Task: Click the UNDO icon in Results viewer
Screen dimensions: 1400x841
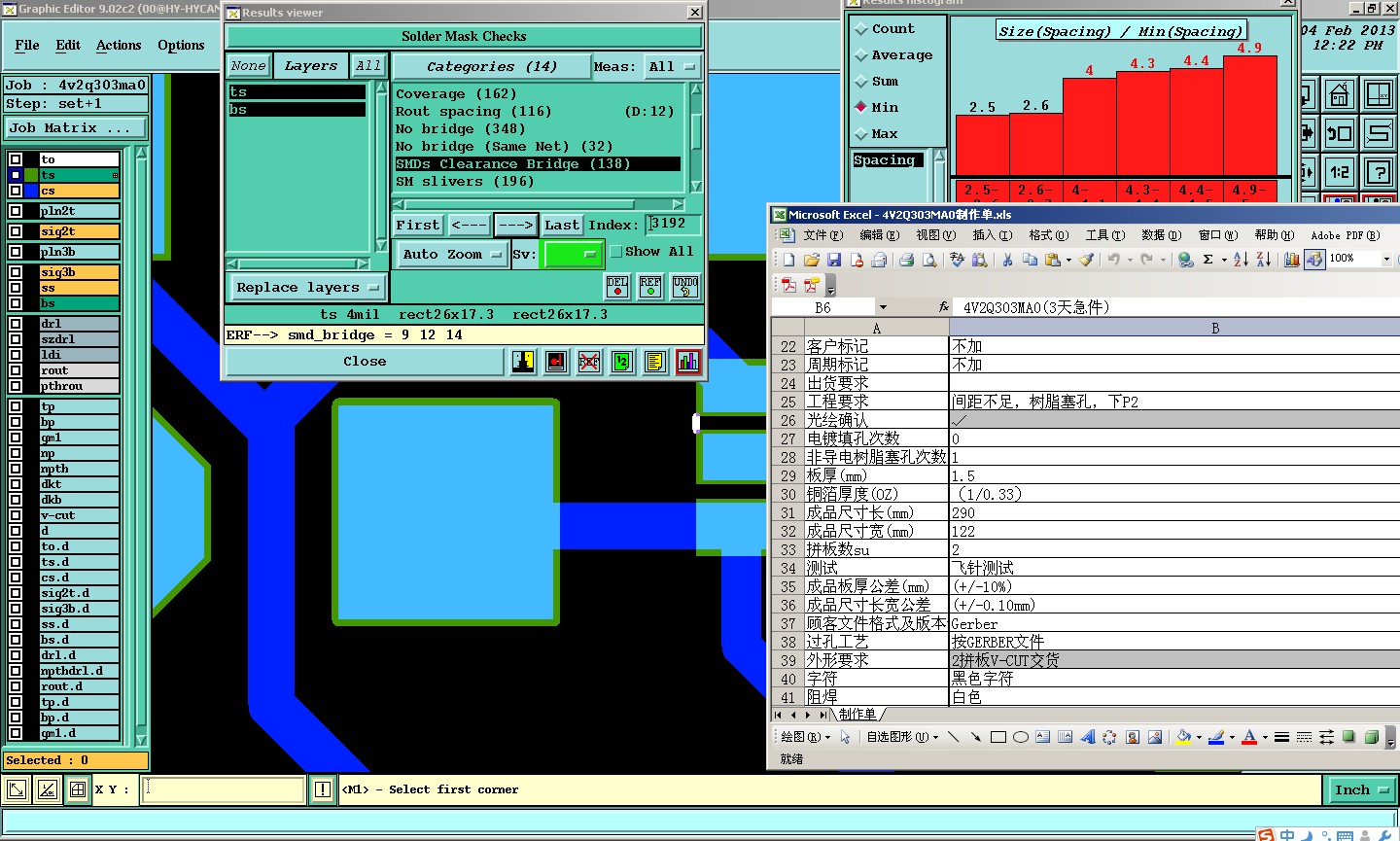Action: click(685, 286)
